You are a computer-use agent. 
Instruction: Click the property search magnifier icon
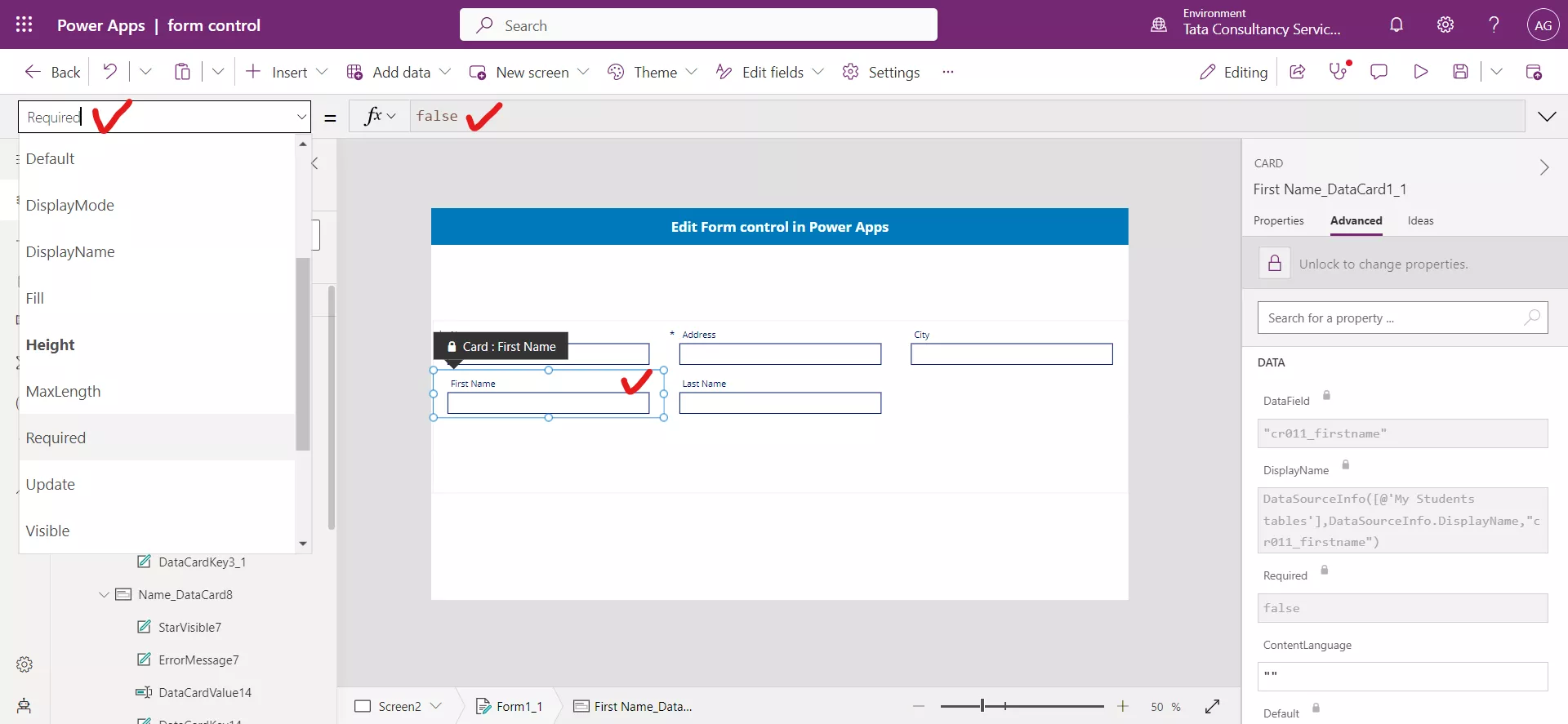coord(1532,318)
